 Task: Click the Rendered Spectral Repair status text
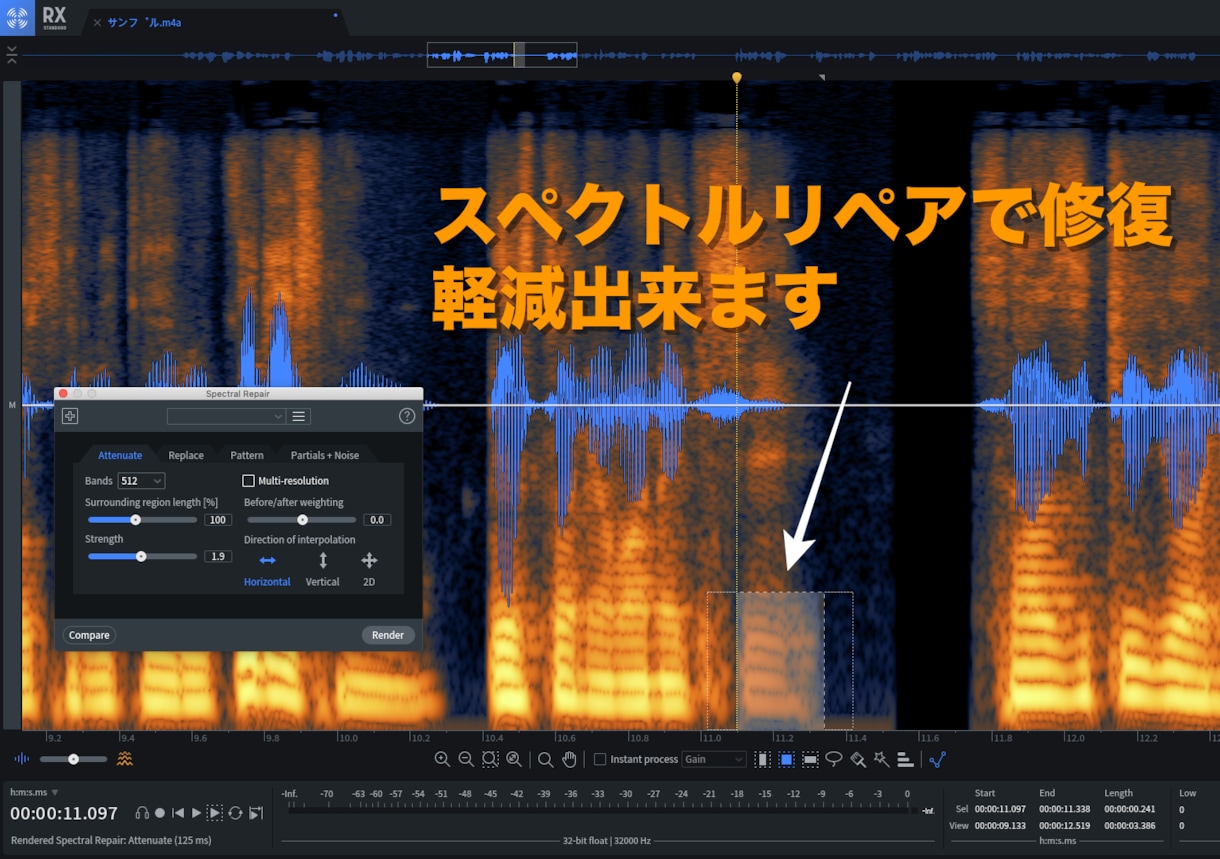pyautogui.click(x=111, y=841)
